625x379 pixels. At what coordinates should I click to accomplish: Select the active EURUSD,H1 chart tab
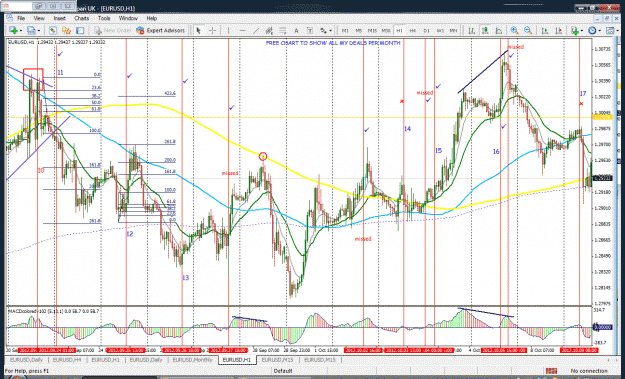click(237, 360)
